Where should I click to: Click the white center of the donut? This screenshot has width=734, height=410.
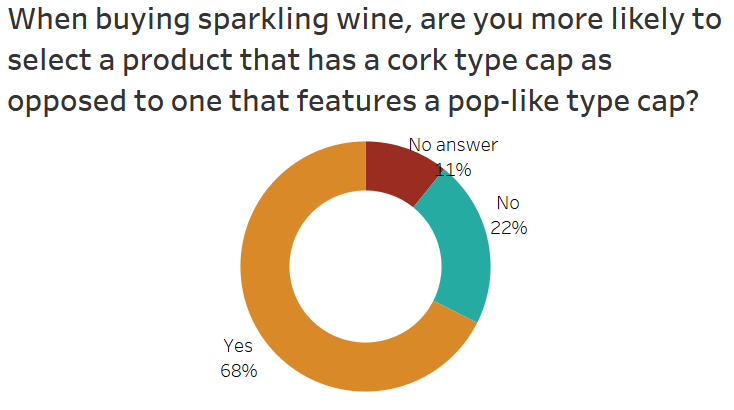366,265
